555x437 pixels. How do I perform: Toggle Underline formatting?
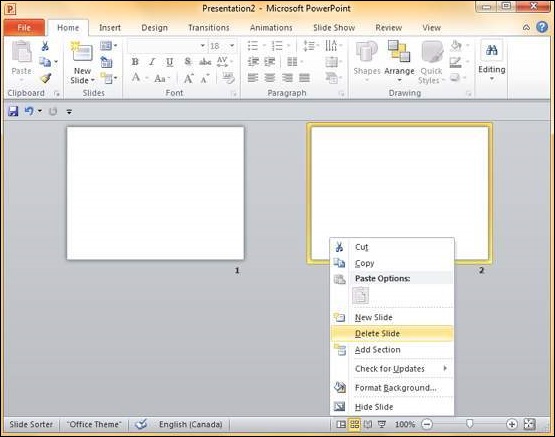pyautogui.click(x=170, y=62)
